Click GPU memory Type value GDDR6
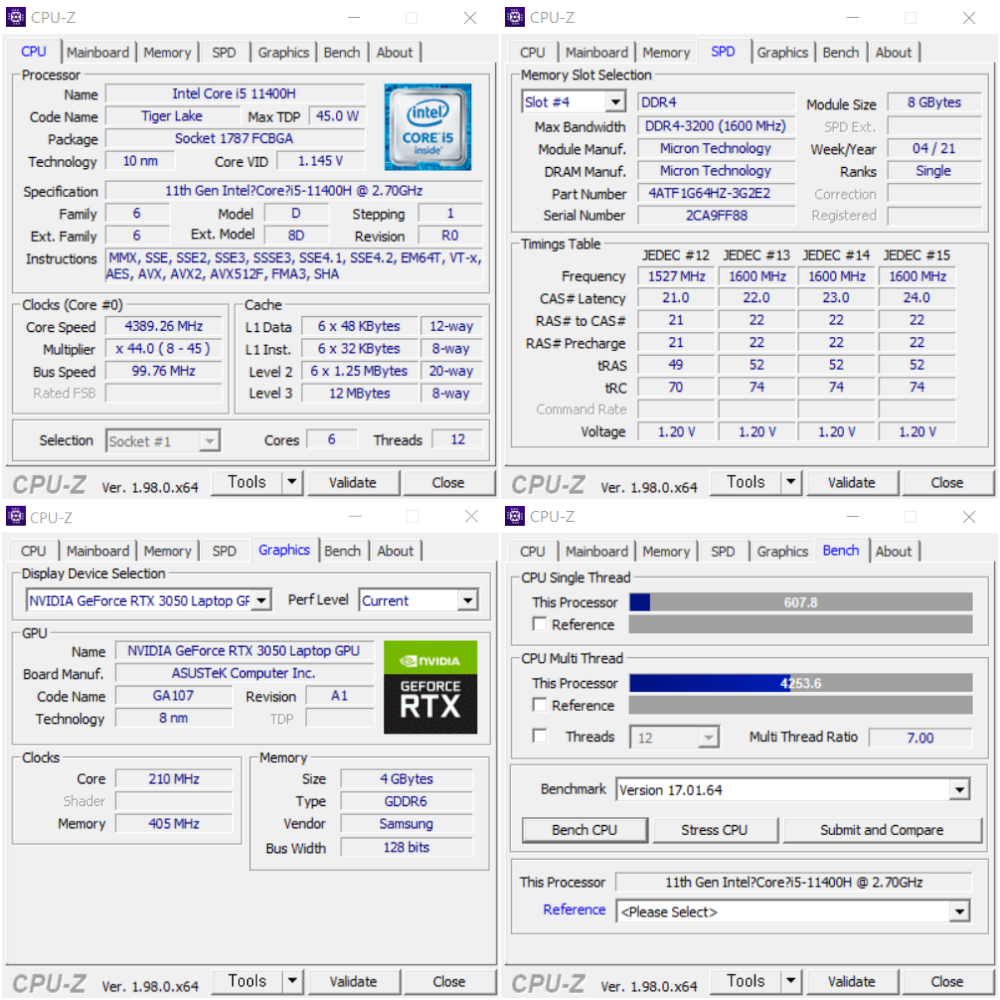 [x=406, y=801]
